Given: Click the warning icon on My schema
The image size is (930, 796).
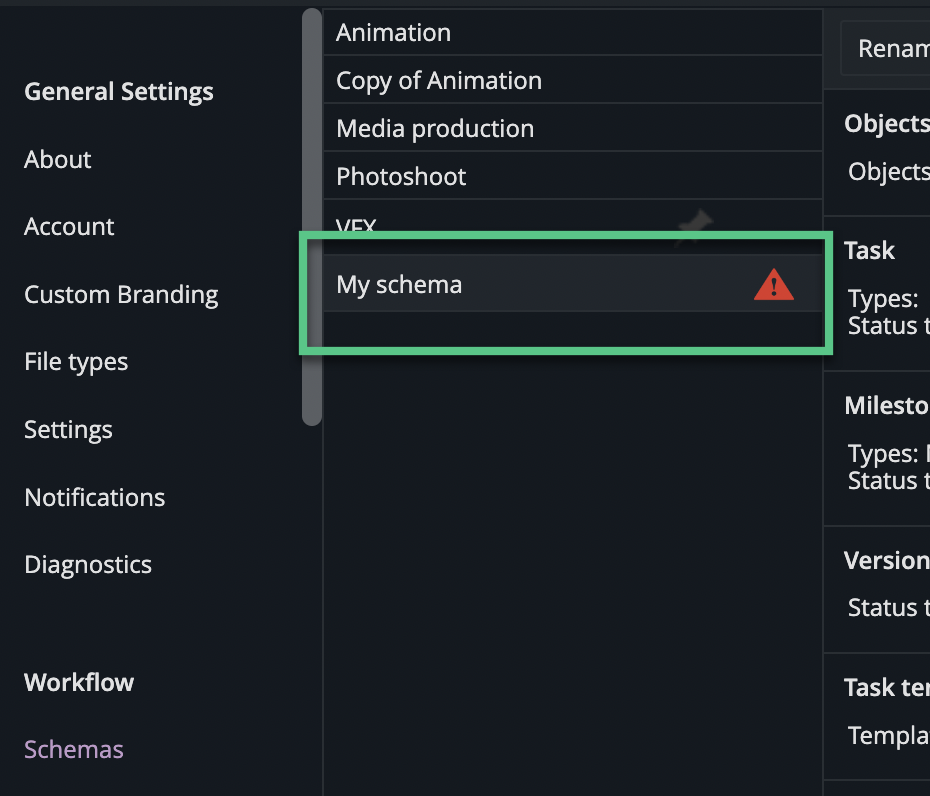Looking at the screenshot, I should [x=774, y=285].
